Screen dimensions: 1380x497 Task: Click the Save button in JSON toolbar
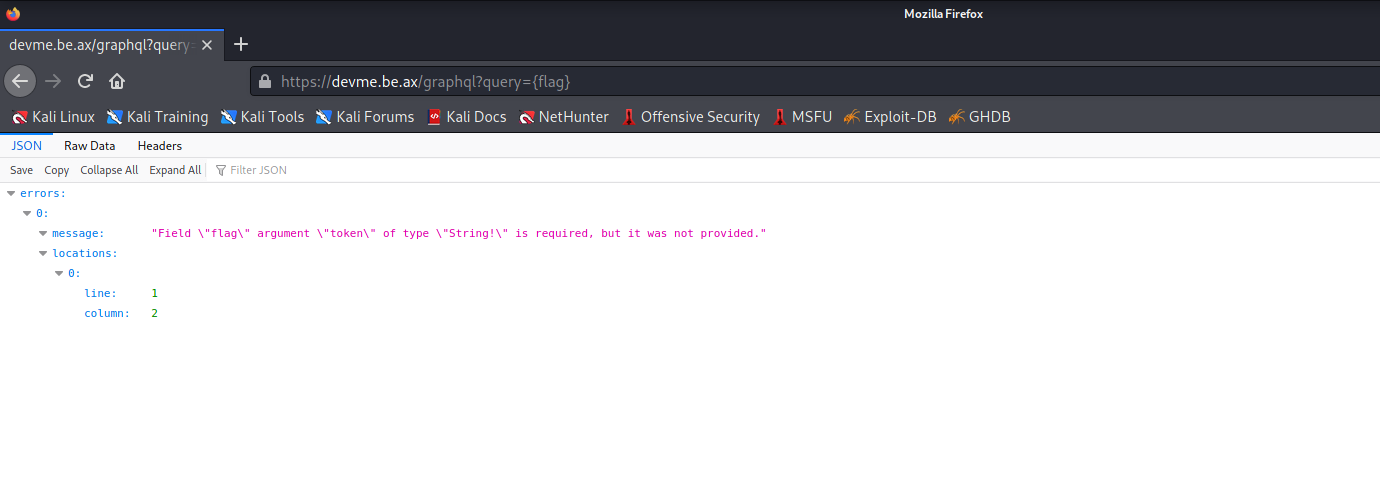click(x=21, y=170)
